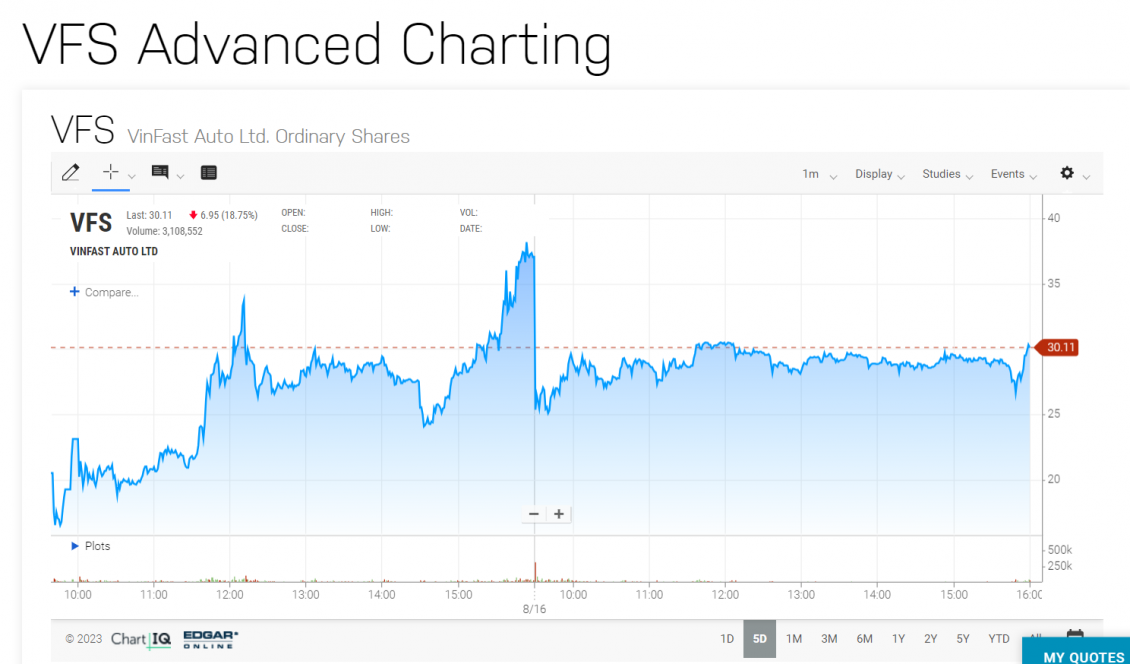
Task: Expand the 1m interval dropdown
Action: 819,174
